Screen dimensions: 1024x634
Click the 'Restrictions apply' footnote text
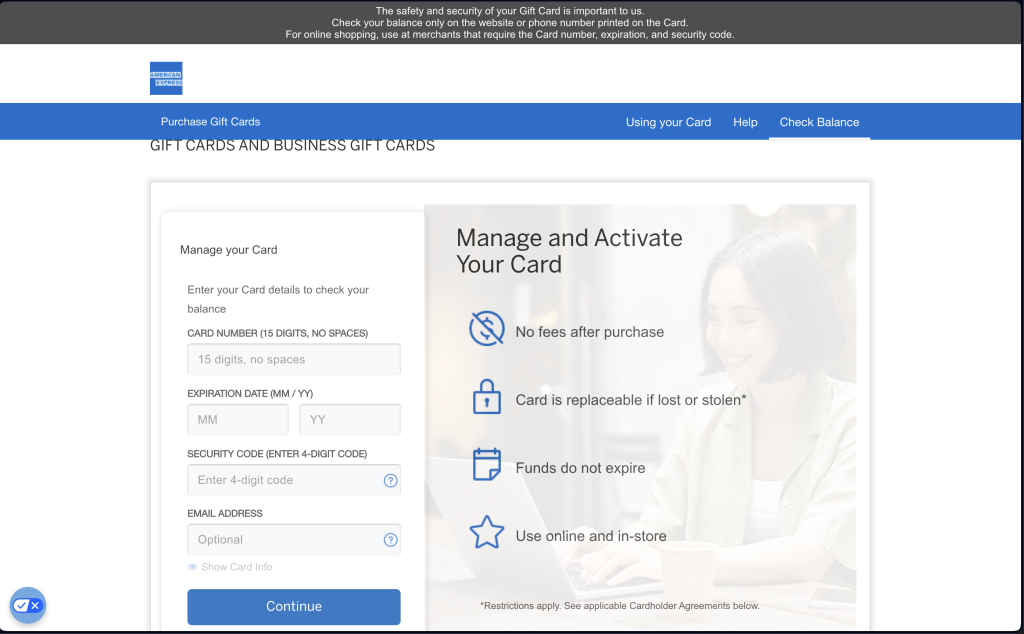tap(620, 605)
